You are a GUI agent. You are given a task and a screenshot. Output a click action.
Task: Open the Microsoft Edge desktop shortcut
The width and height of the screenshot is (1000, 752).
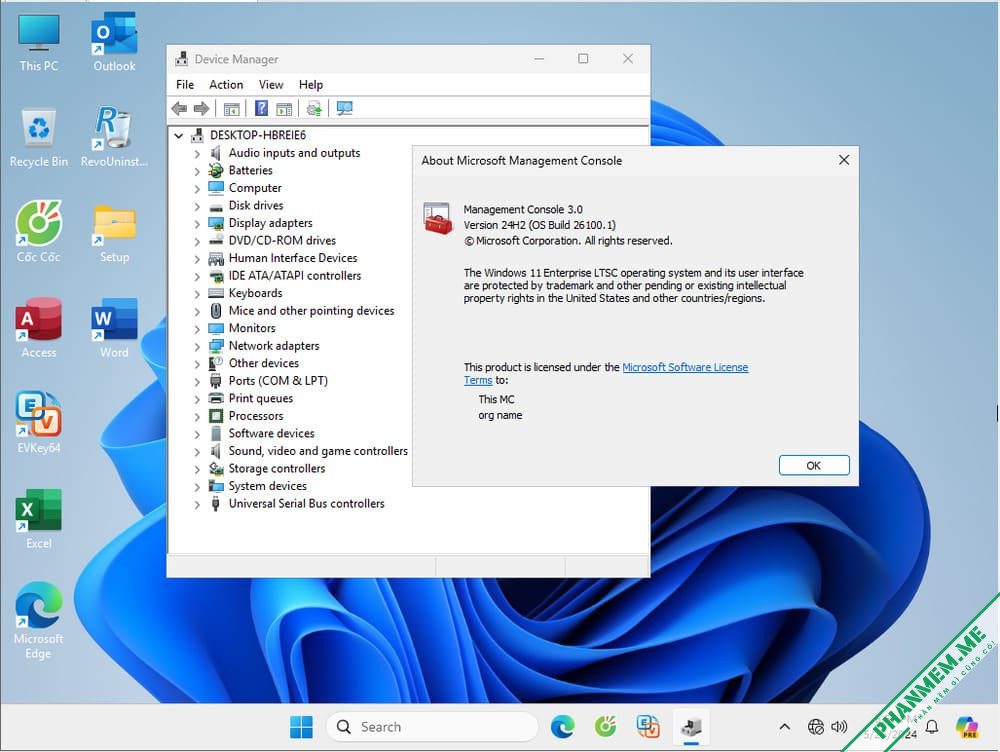pyautogui.click(x=38, y=621)
